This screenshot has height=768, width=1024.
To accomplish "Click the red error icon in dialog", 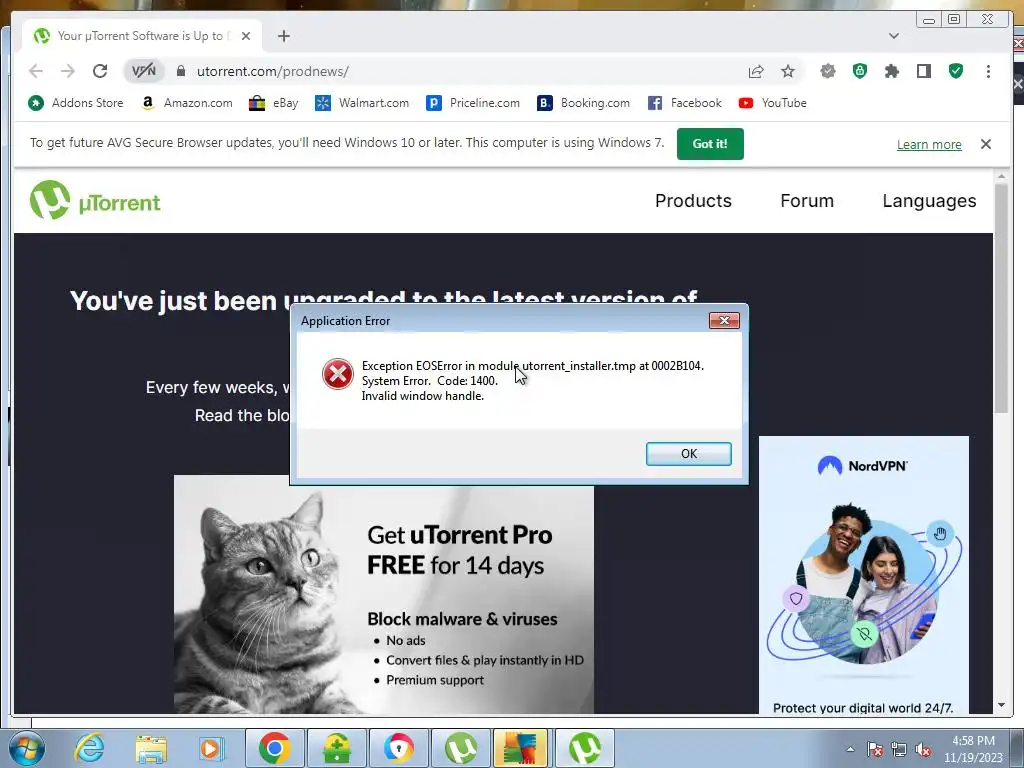I will 338,374.
